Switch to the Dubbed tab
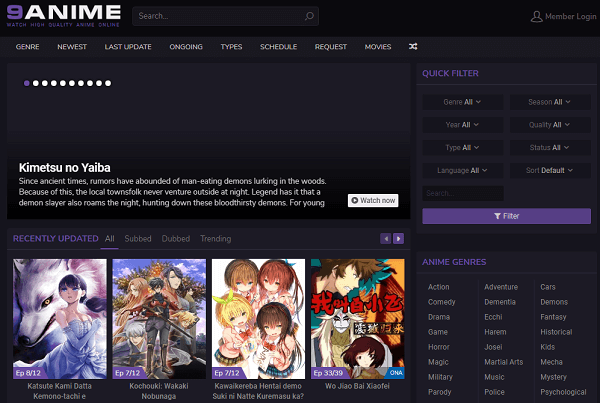Viewport: 600px width, 403px height. (176, 239)
